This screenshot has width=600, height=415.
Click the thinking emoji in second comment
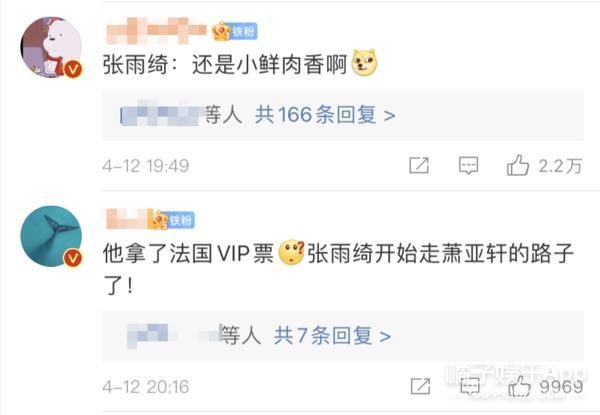[292, 252]
